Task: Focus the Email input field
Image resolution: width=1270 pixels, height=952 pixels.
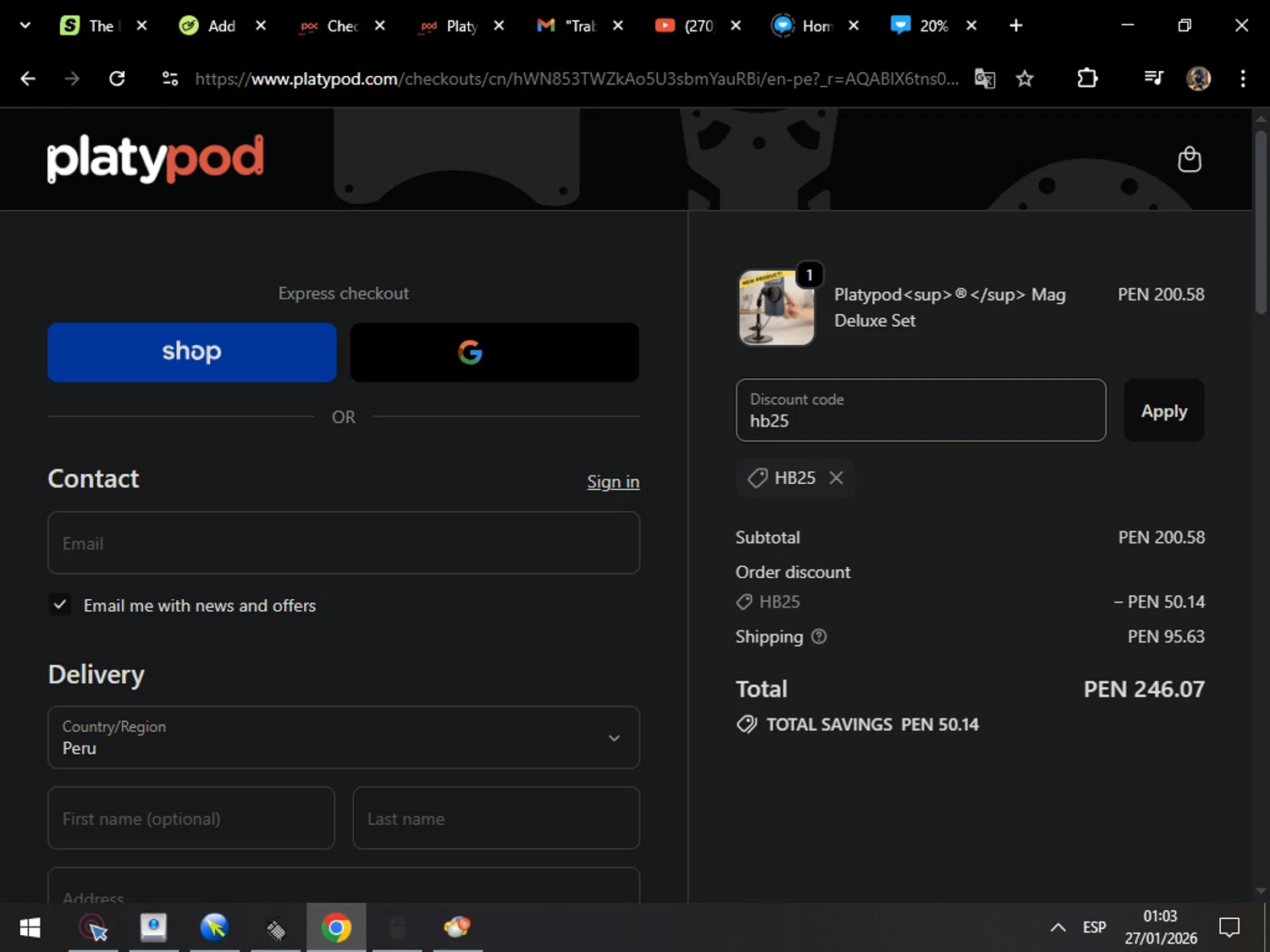Action: (344, 542)
